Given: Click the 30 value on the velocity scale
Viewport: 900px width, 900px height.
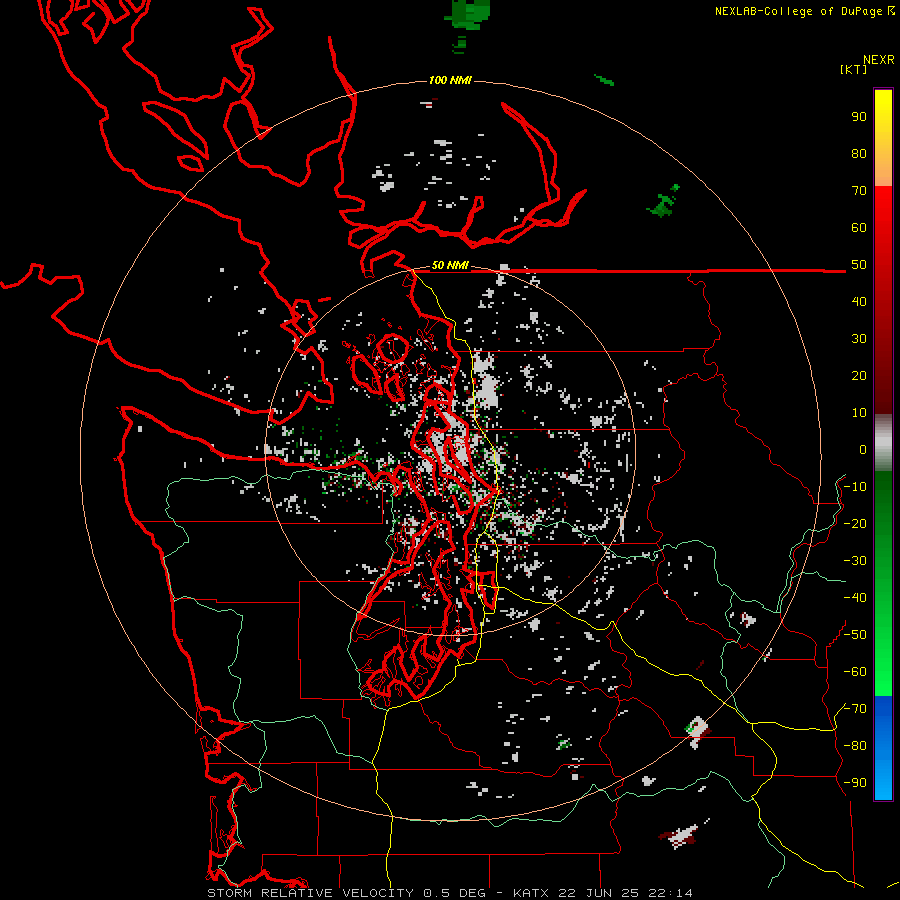Looking at the screenshot, I should [859, 339].
